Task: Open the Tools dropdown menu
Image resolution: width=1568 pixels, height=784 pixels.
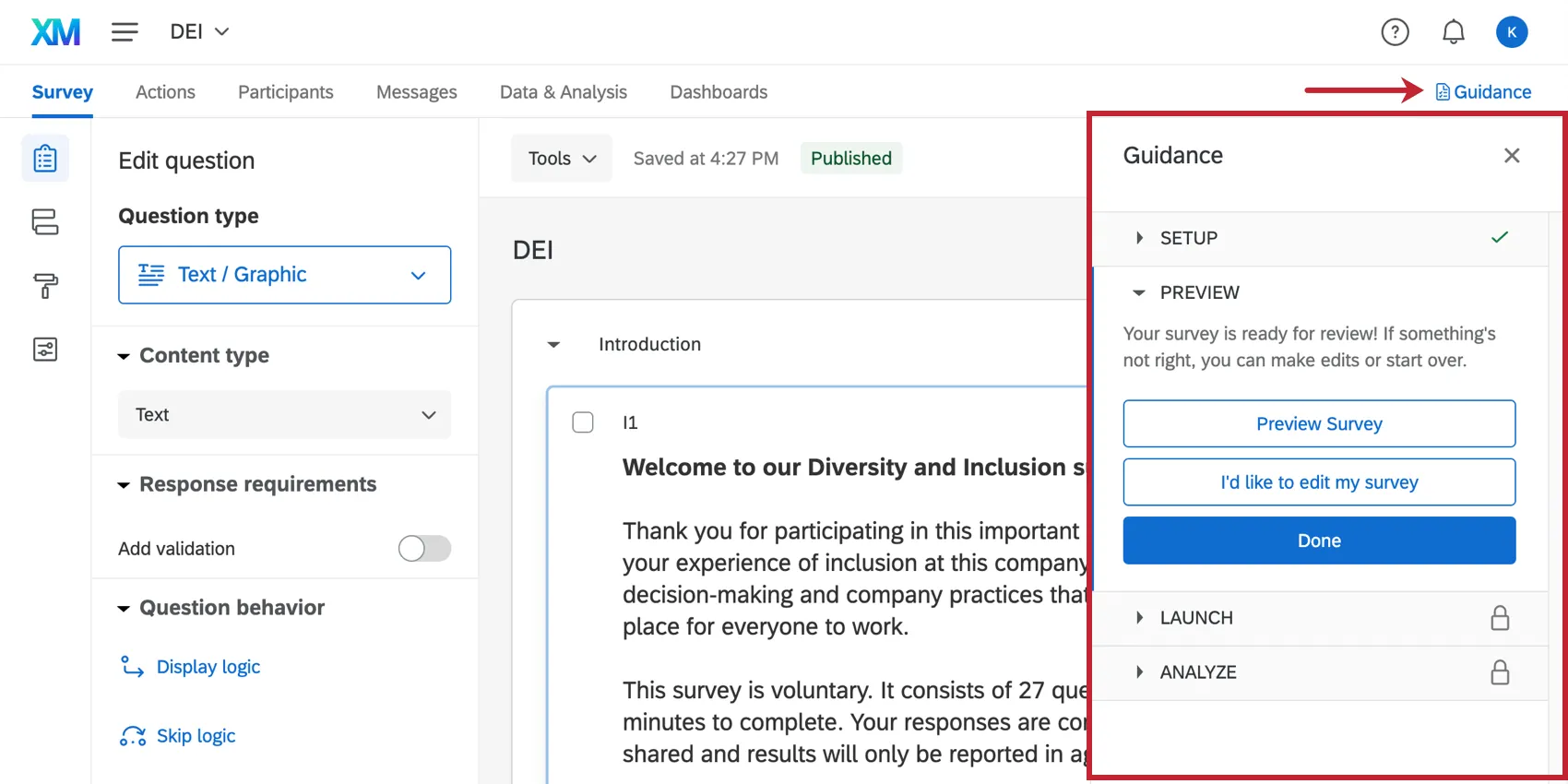Action: 562,159
